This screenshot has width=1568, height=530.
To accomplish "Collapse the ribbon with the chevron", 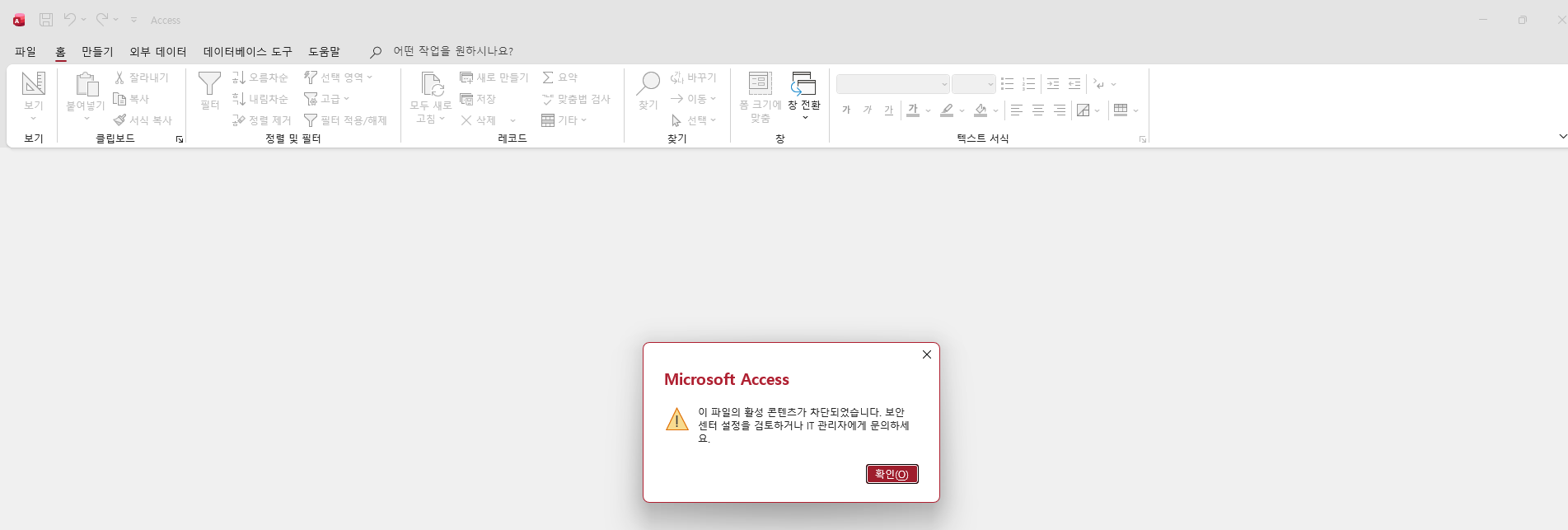I will [1562, 136].
